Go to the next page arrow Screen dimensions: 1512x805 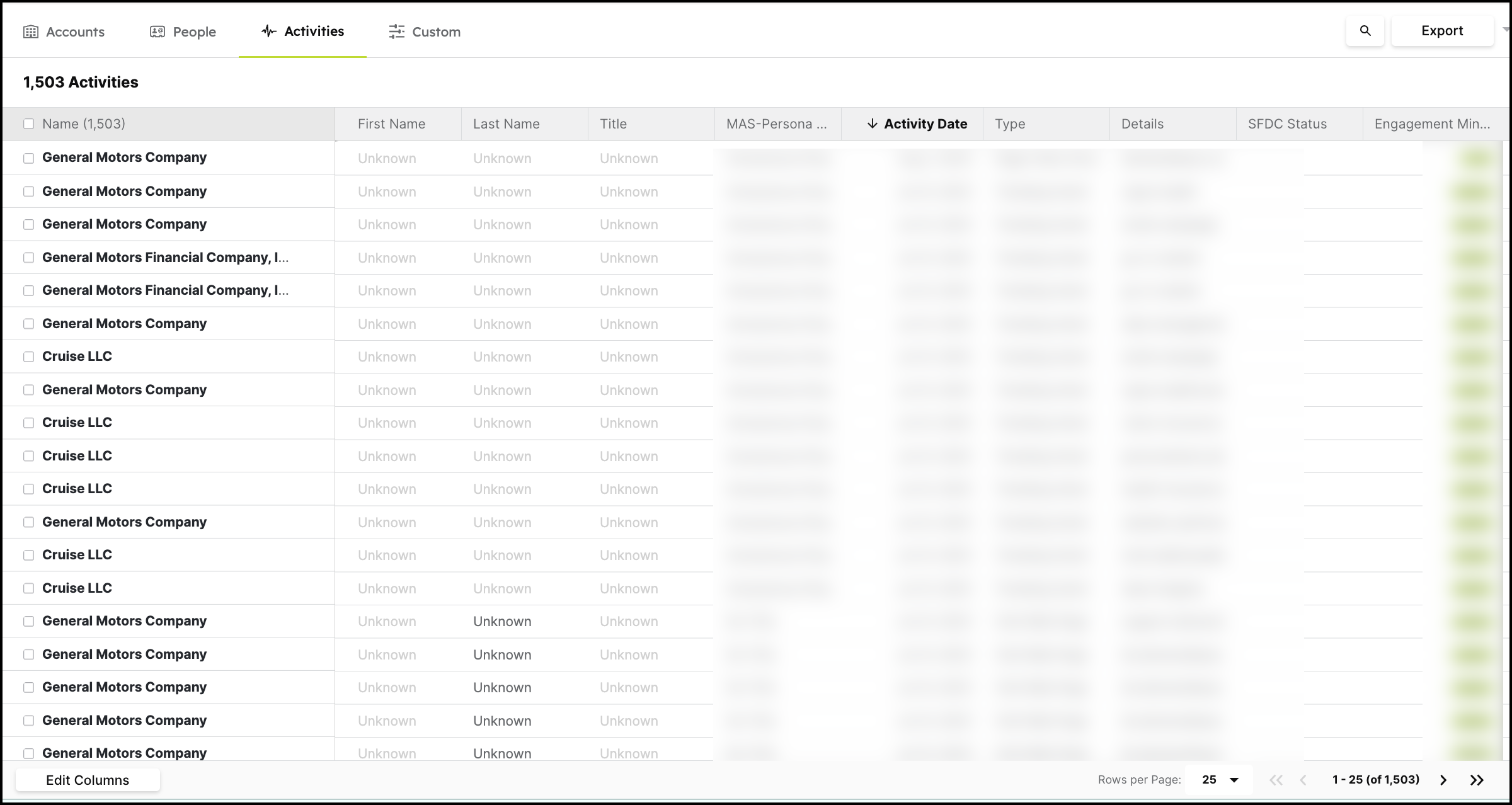pyautogui.click(x=1443, y=780)
